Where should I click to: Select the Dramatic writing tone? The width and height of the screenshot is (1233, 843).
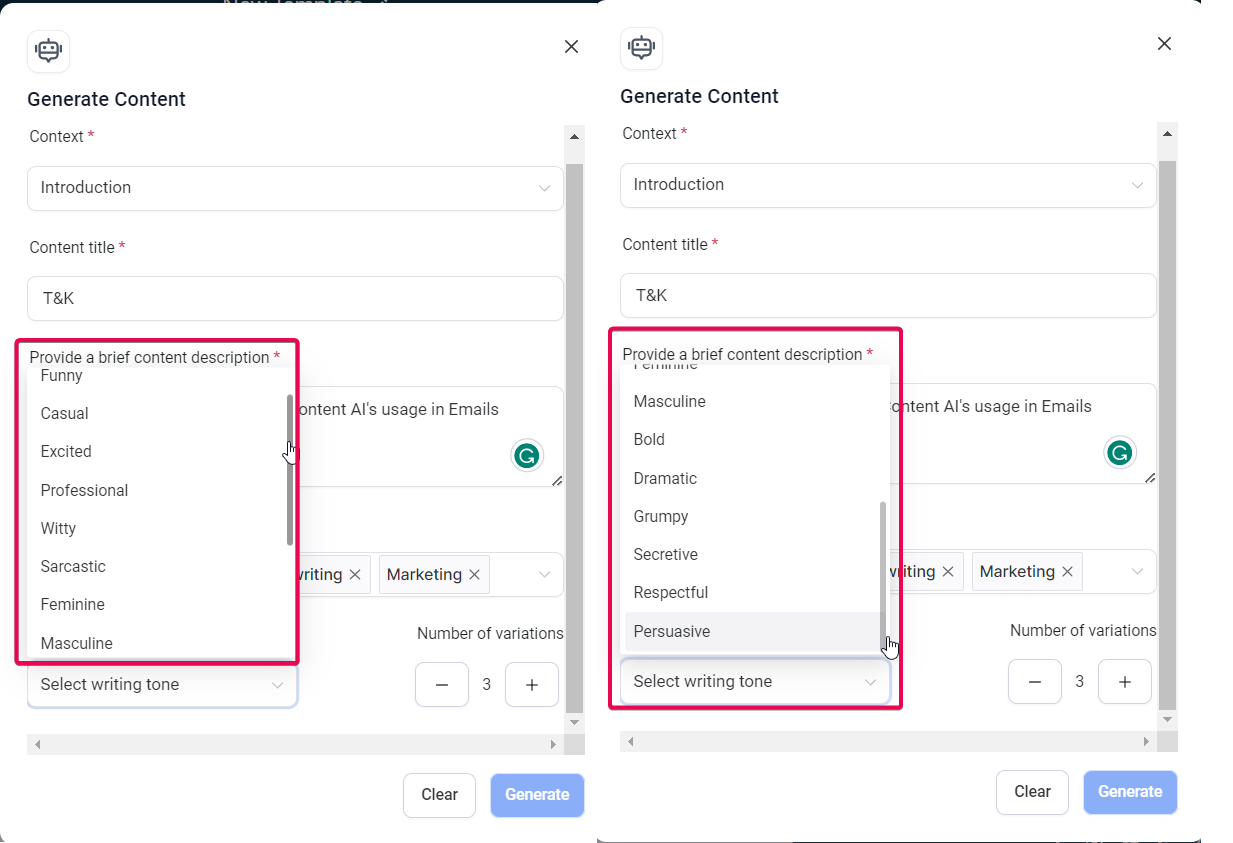pyautogui.click(x=665, y=478)
